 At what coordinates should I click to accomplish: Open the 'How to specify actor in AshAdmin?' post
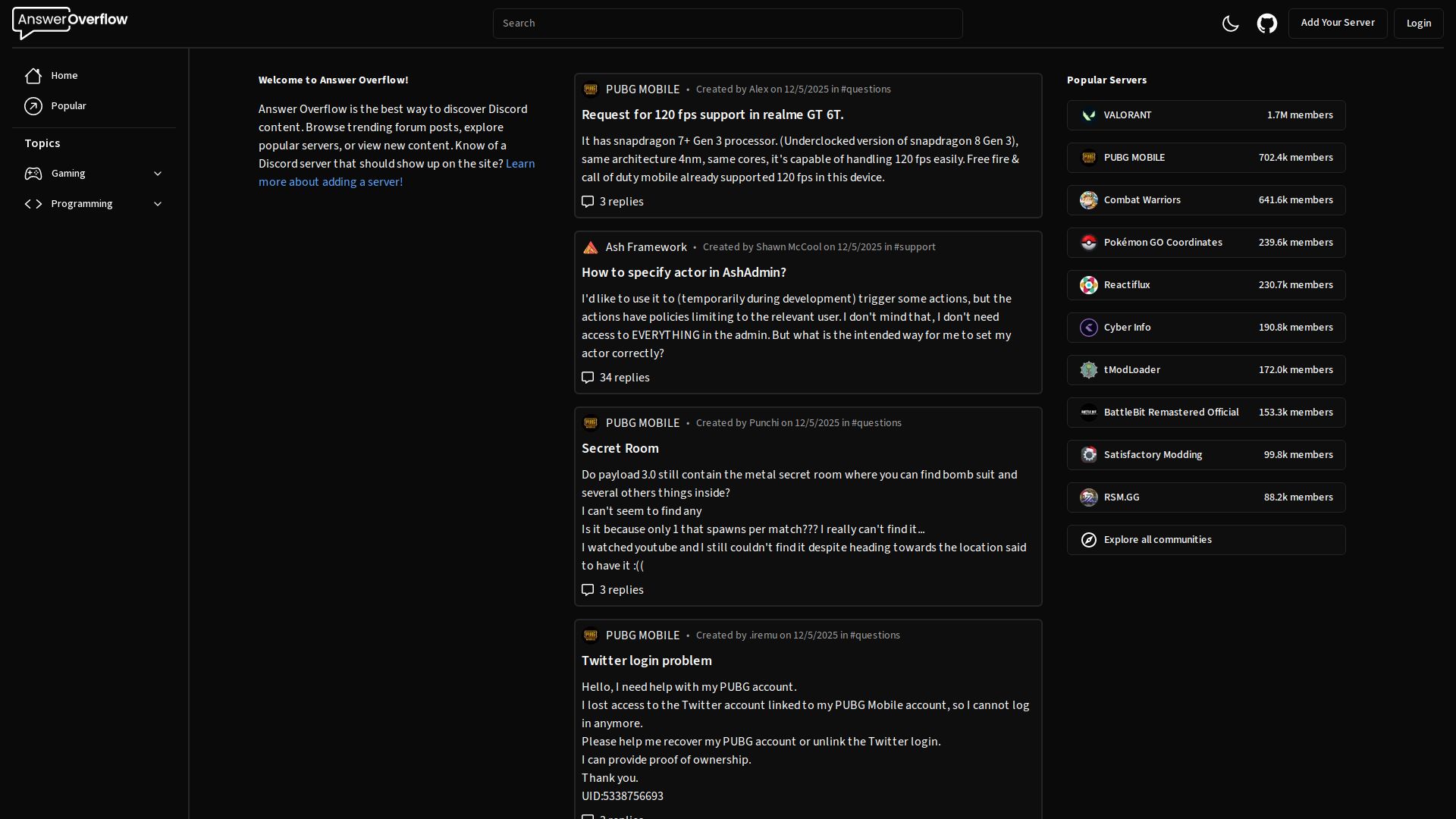point(683,272)
